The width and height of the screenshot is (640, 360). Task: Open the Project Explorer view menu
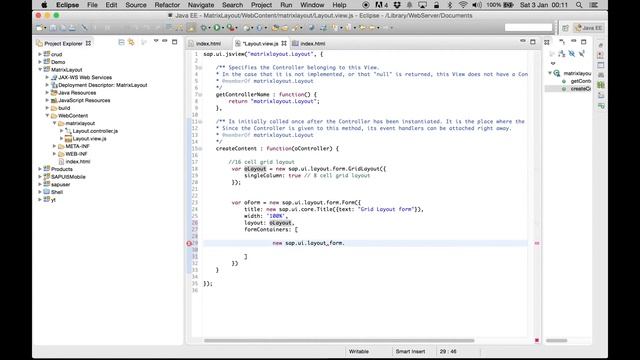tap(156, 41)
